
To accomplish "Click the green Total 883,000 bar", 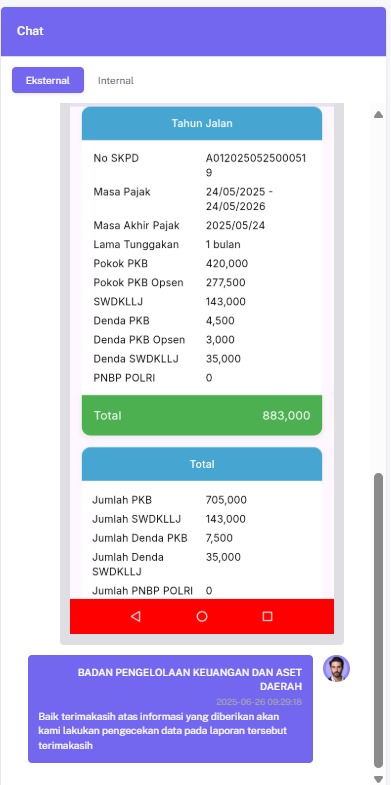I will 202,415.
